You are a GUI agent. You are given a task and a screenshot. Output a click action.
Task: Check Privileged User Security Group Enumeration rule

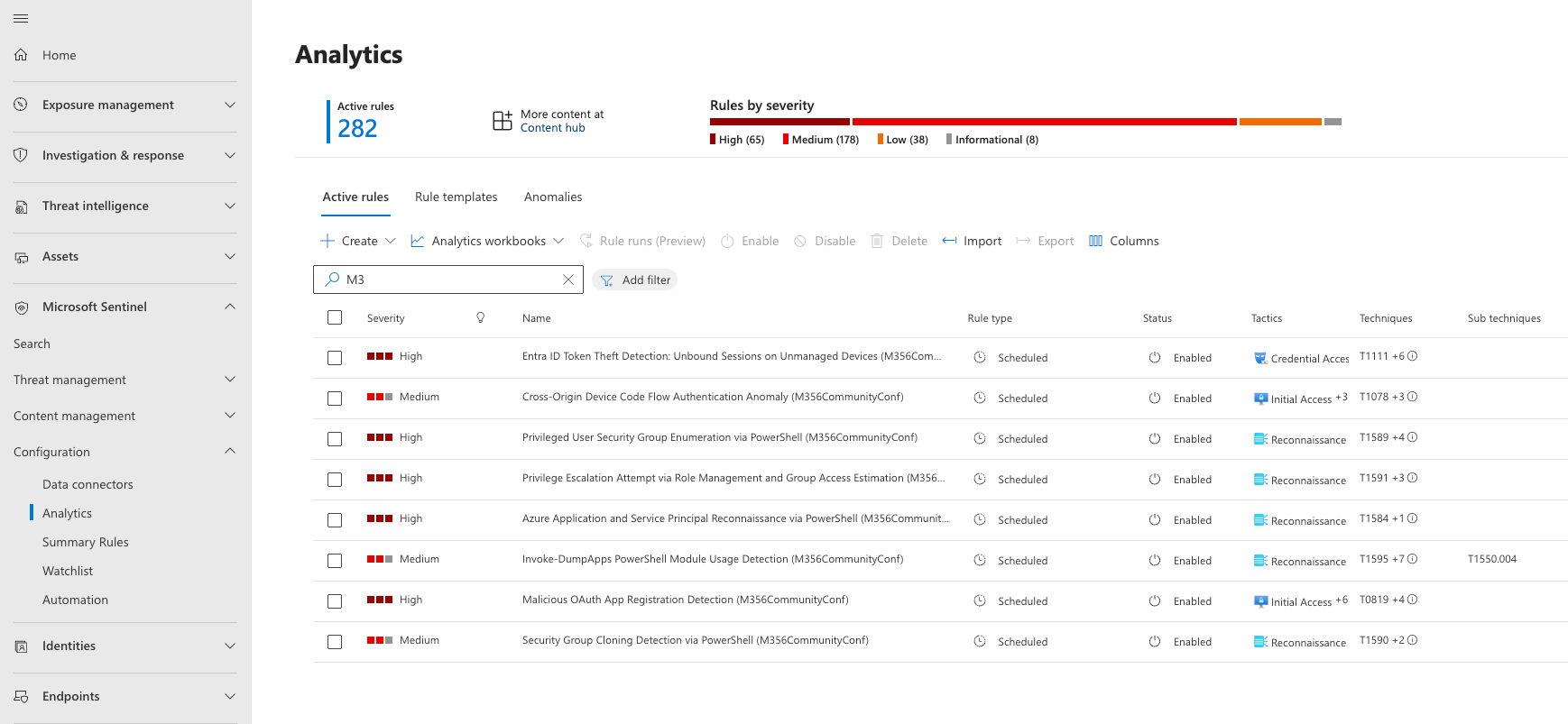tap(335, 439)
